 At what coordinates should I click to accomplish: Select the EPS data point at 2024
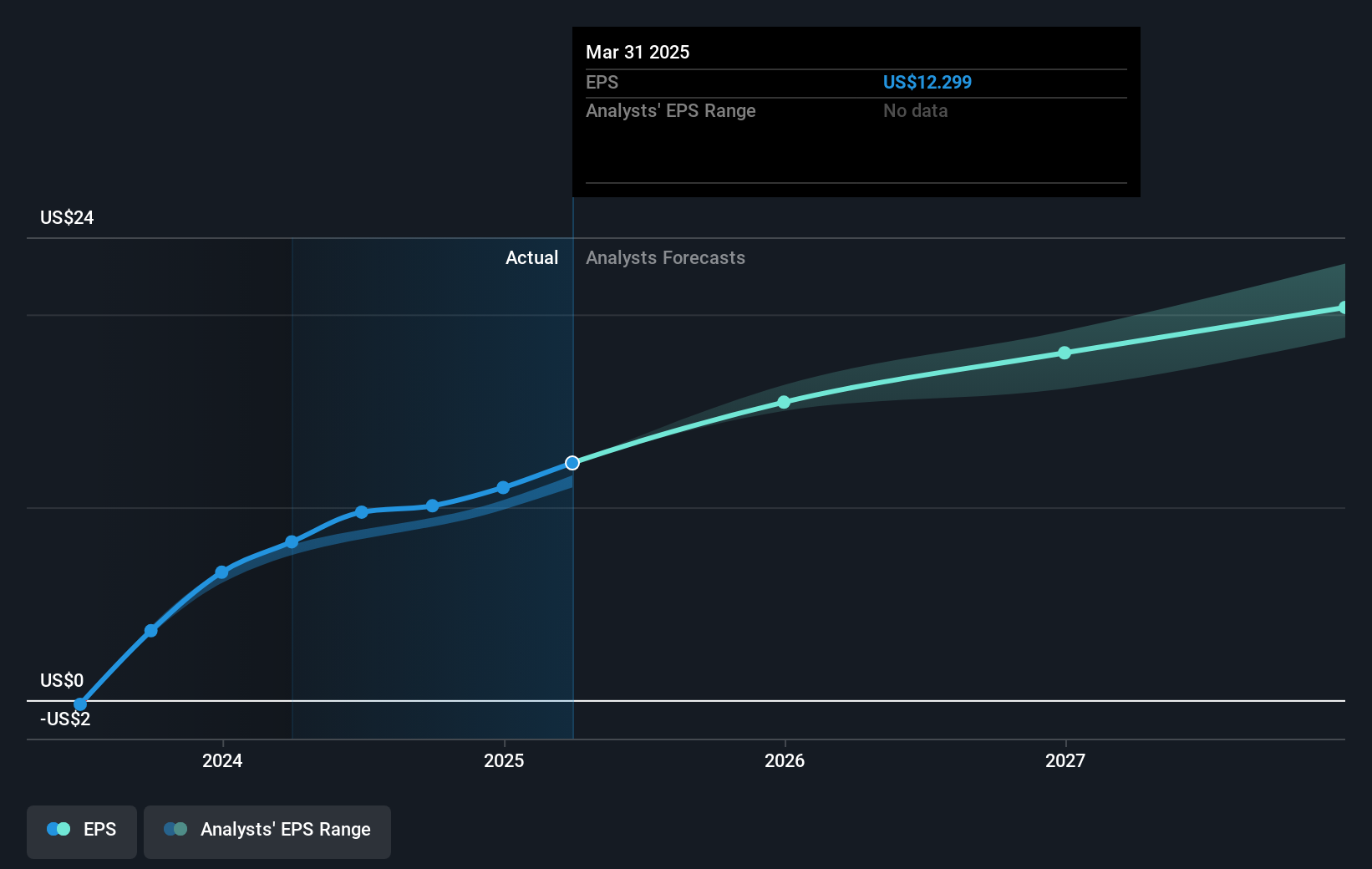tap(221, 572)
